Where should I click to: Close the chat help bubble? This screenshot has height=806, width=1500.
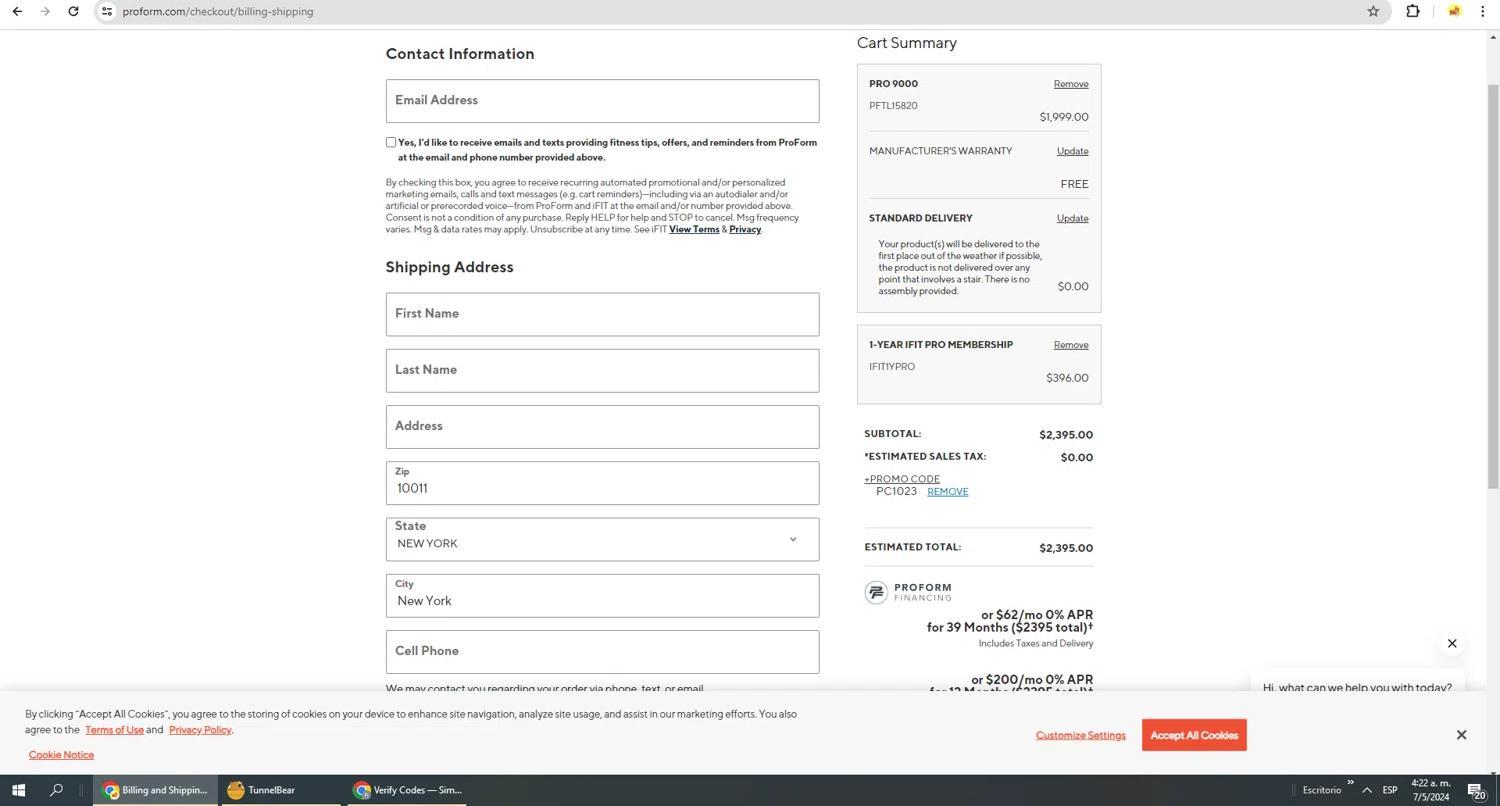[1452, 643]
